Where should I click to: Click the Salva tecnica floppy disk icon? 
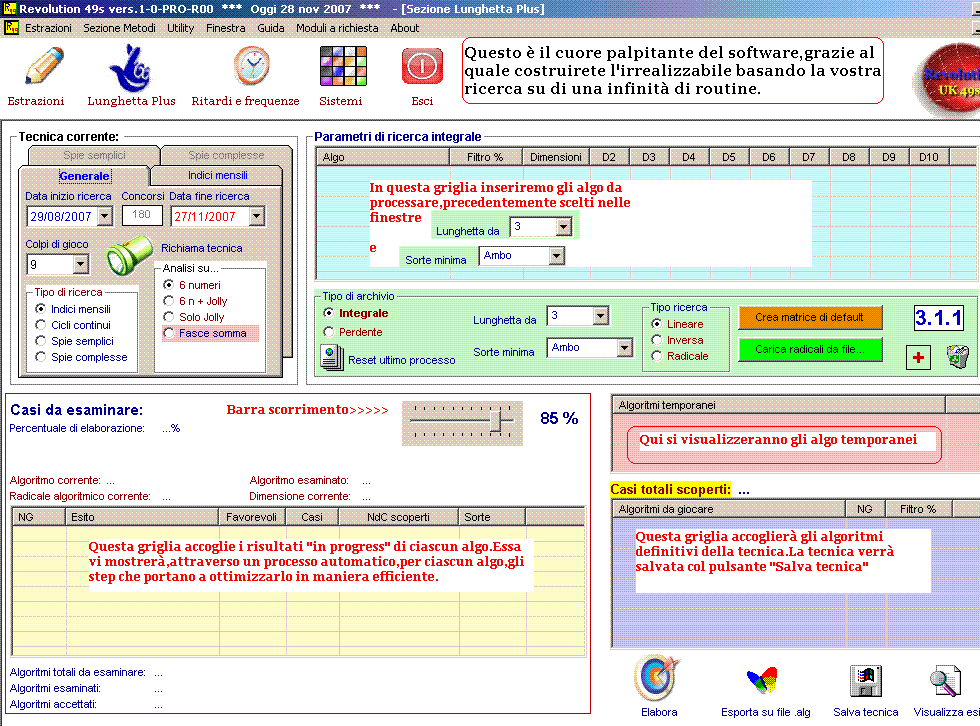click(866, 681)
